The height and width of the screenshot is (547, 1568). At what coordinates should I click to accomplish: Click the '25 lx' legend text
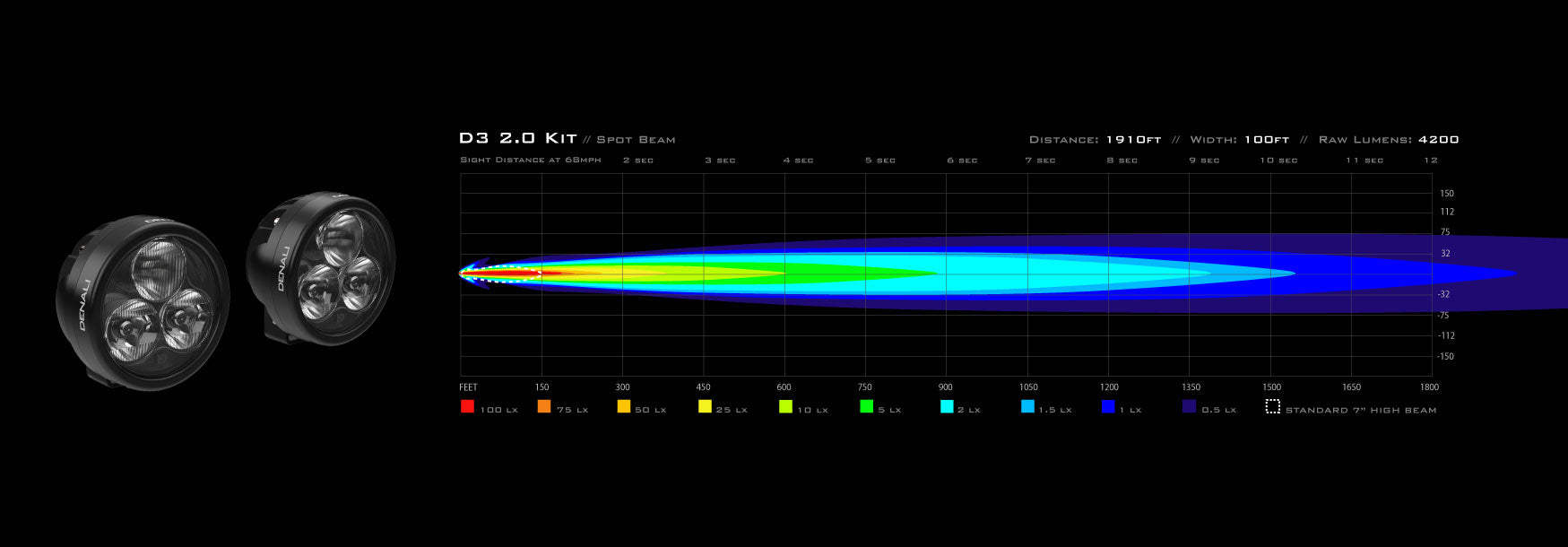pyautogui.click(x=732, y=410)
